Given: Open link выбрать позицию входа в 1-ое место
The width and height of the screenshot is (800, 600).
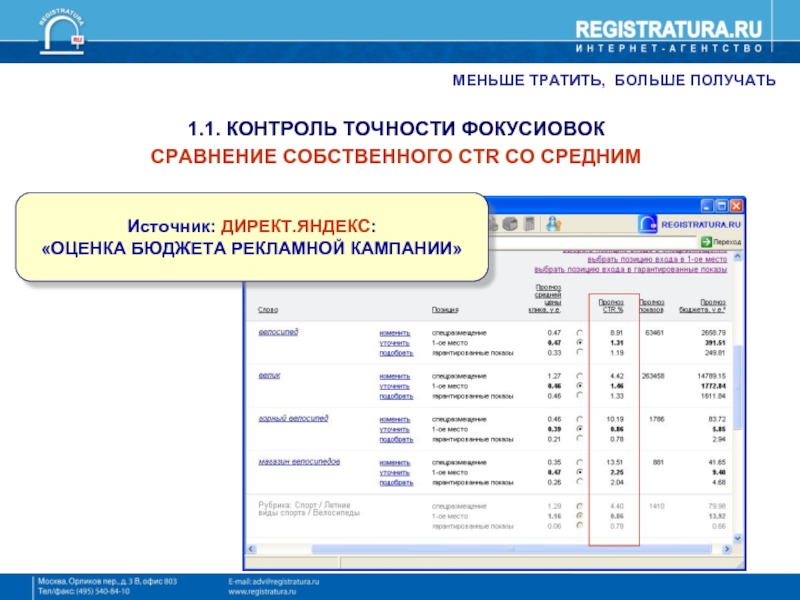Looking at the screenshot, I should click(x=657, y=260).
